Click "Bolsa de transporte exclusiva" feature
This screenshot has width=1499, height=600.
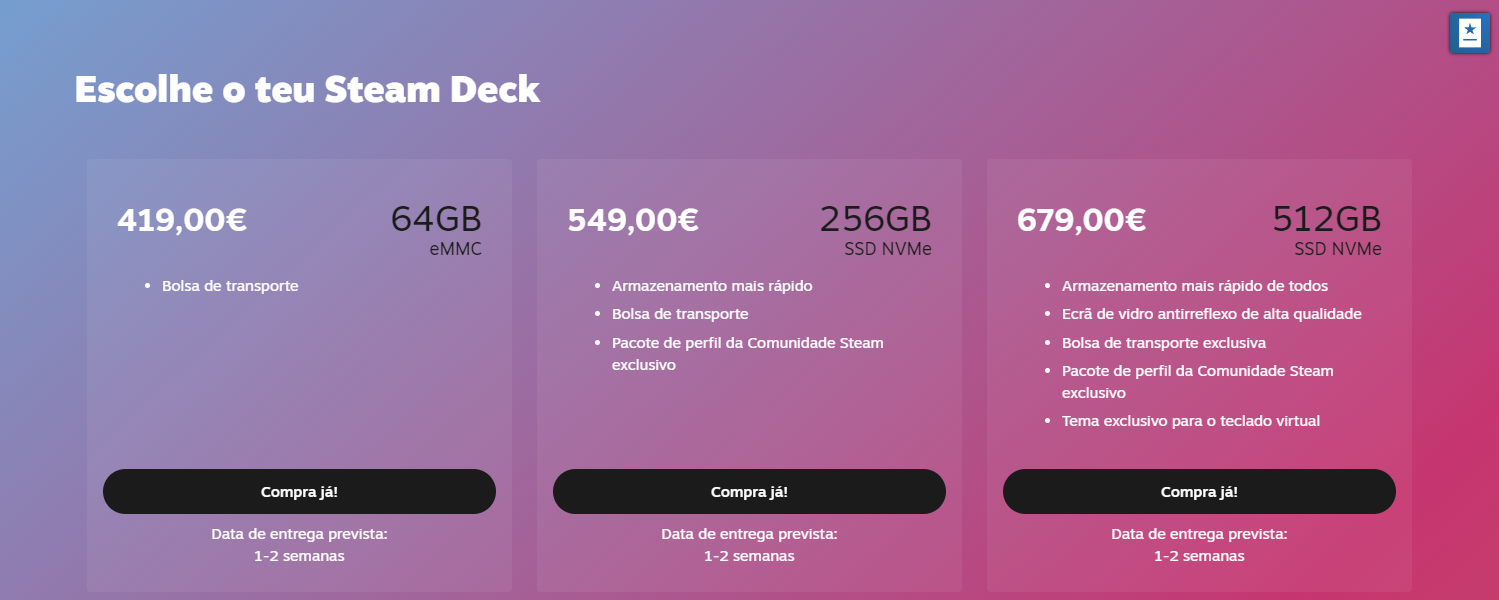(1164, 343)
